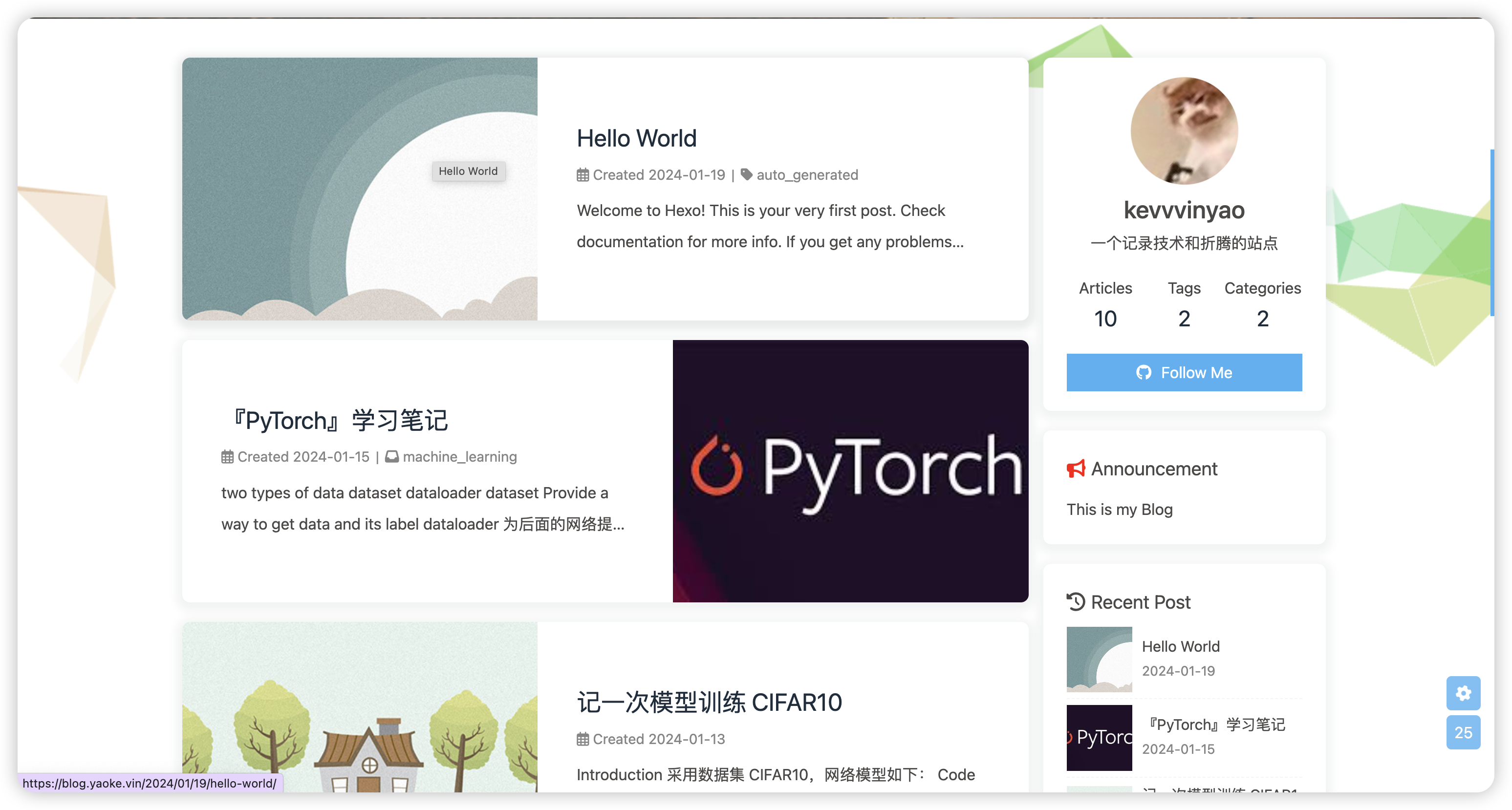Click the Hello World recent post thumbnail
The width and height of the screenshot is (1512, 810).
1100,659
